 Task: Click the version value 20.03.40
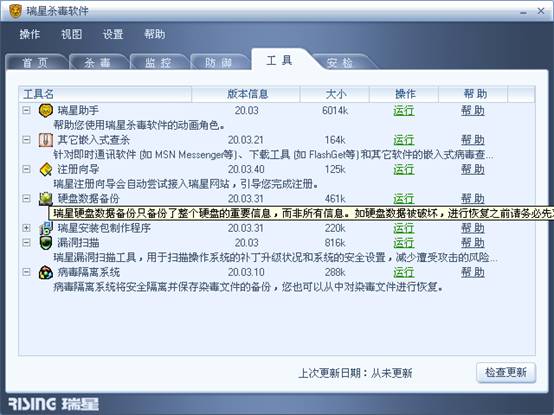tap(246, 170)
